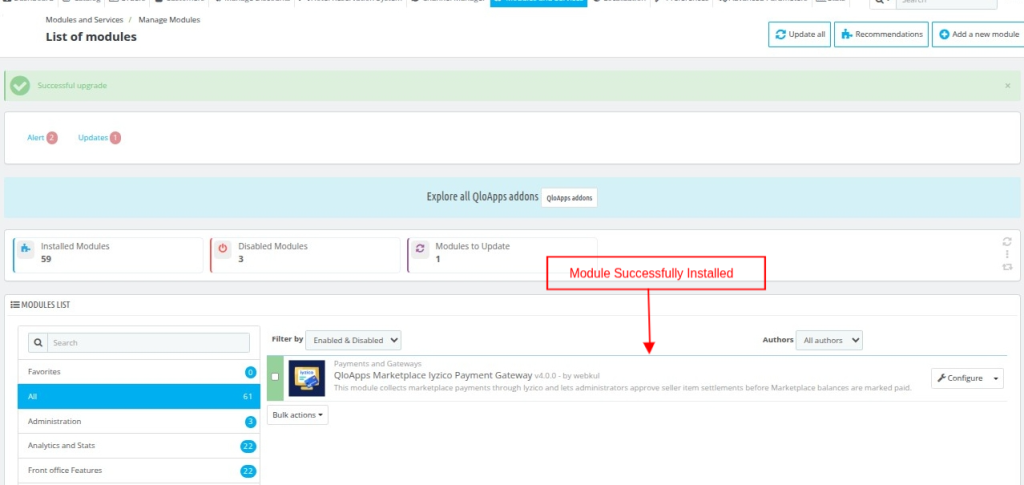Click the QloApps addons button
This screenshot has width=1024, height=485.
[569, 198]
